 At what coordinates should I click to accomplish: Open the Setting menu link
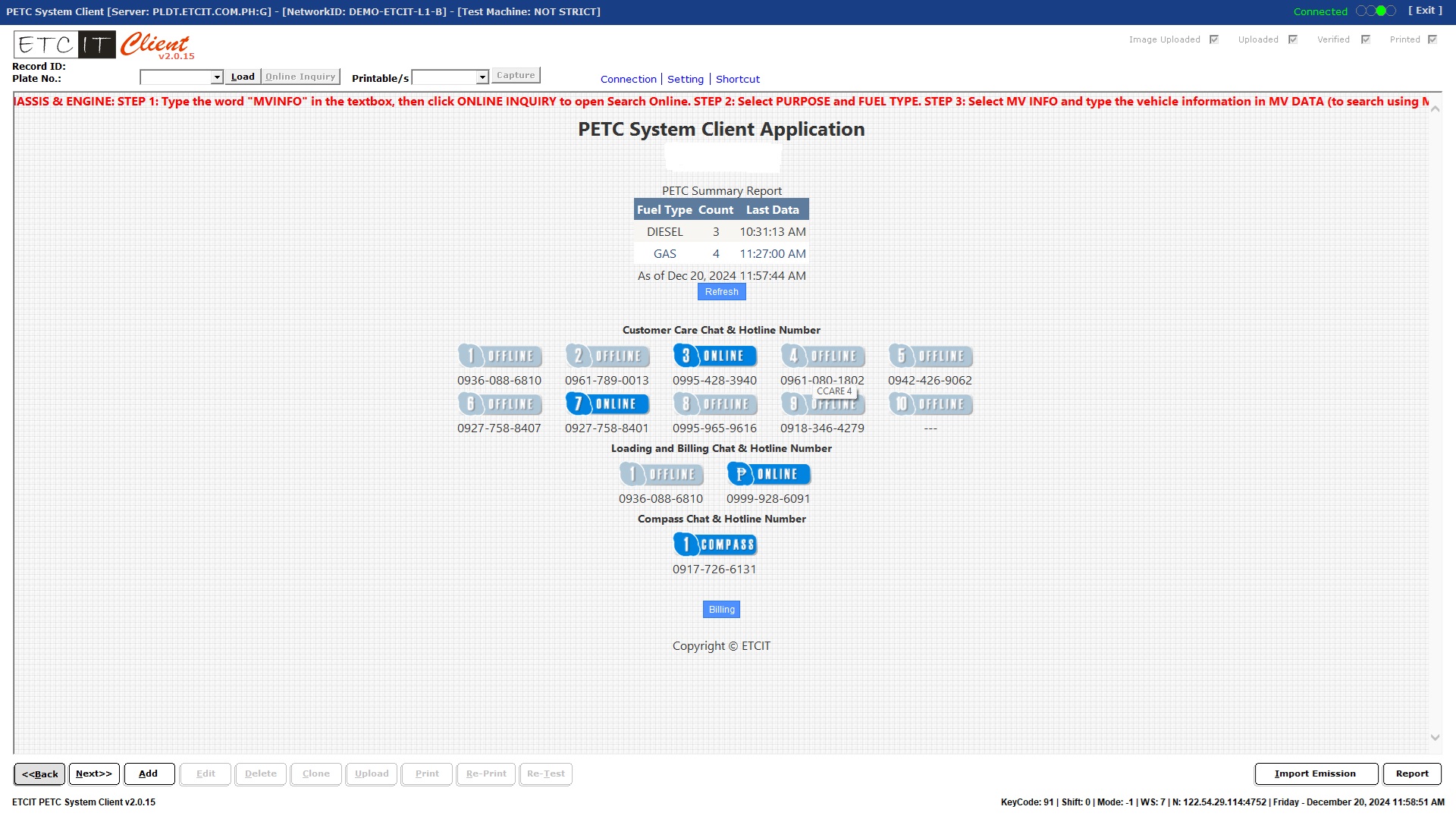[x=686, y=79]
